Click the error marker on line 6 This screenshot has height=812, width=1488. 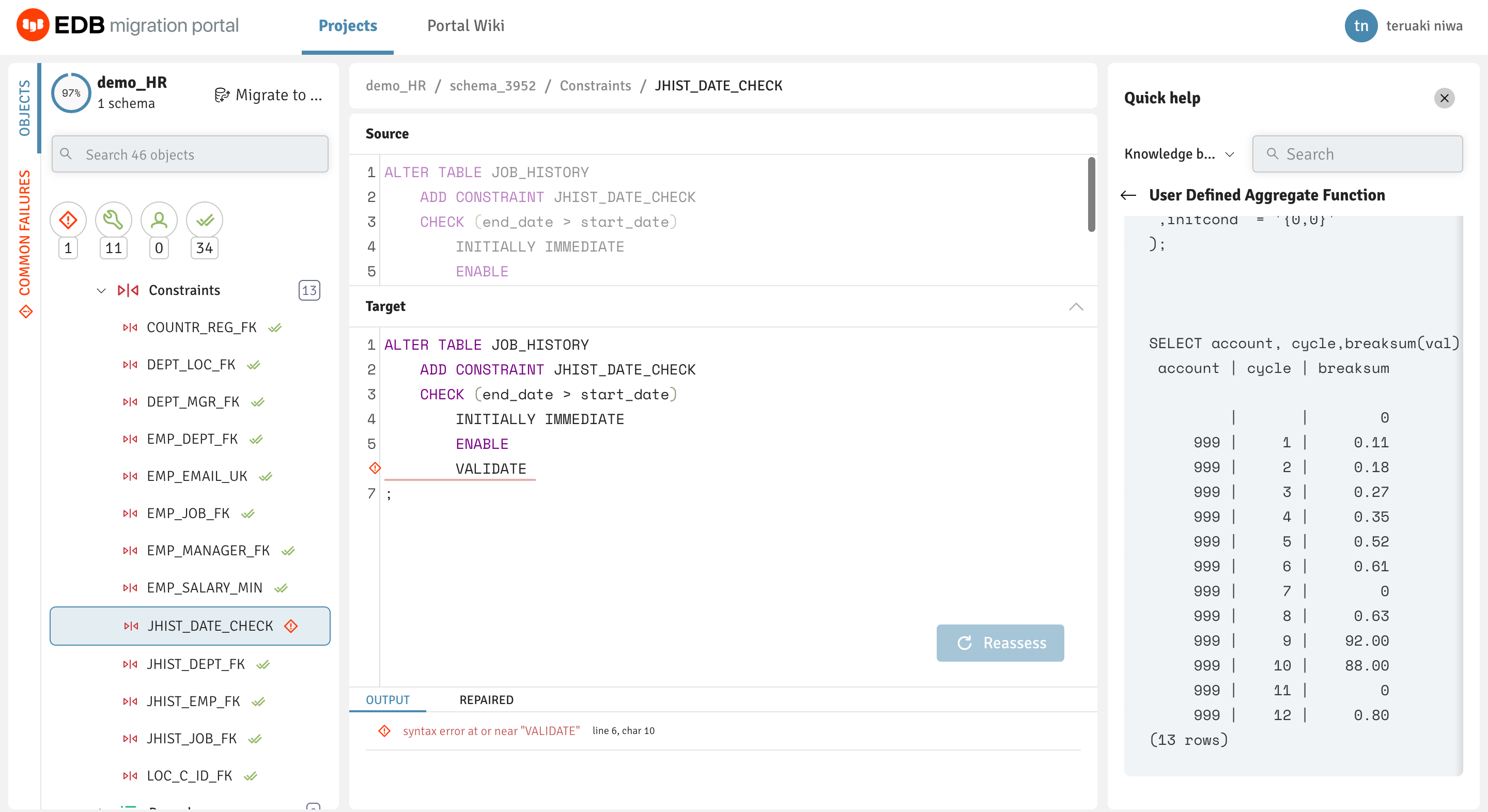click(x=375, y=468)
